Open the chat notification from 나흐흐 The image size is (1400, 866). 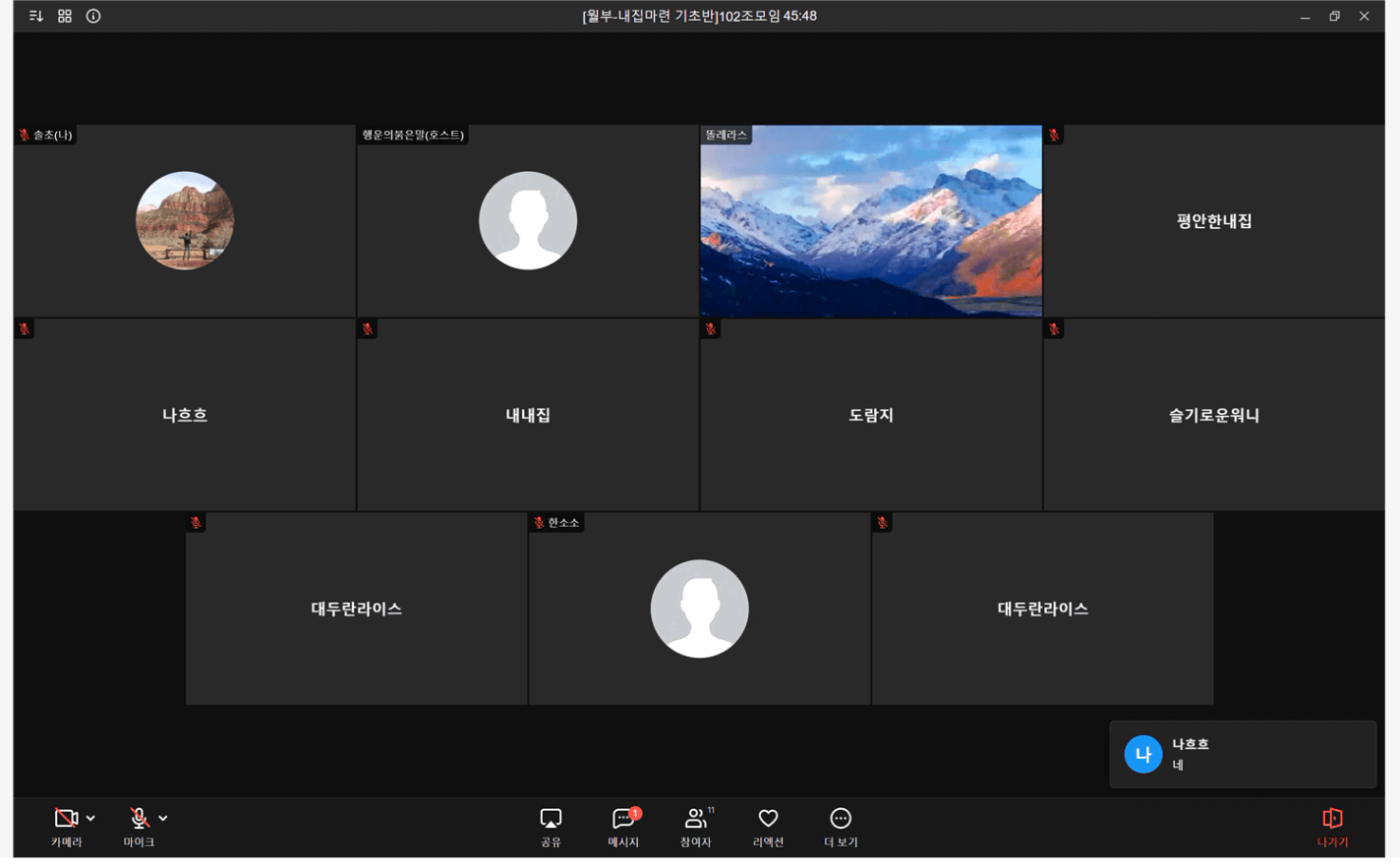tap(1243, 754)
